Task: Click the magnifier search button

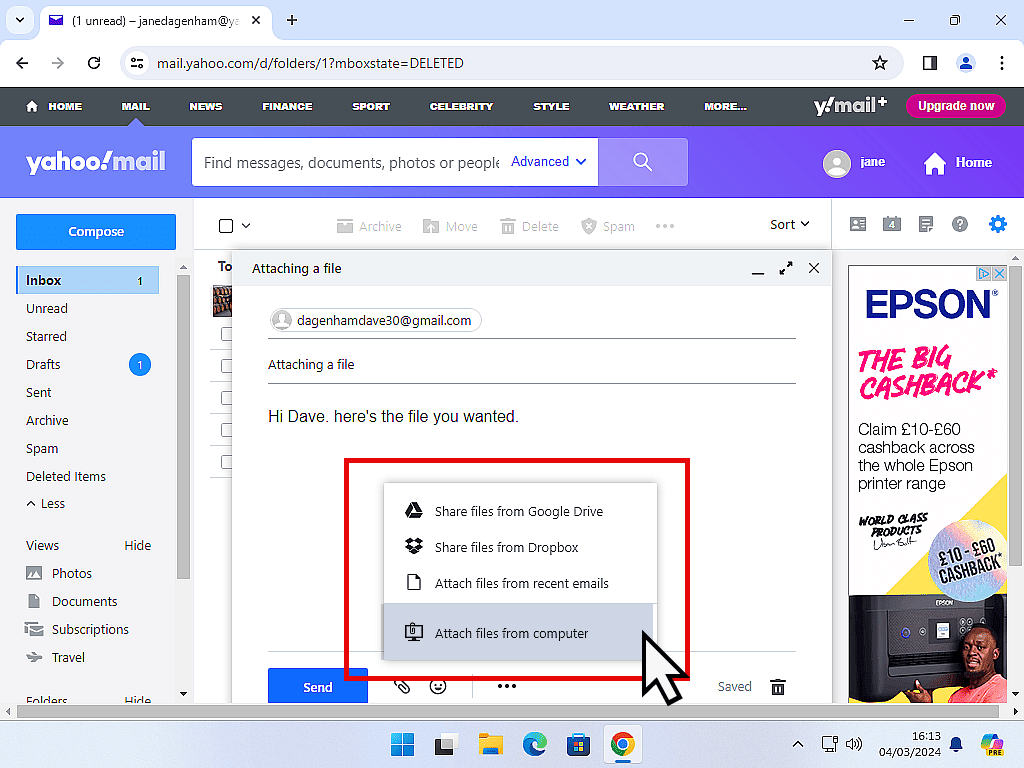Action: point(643,162)
